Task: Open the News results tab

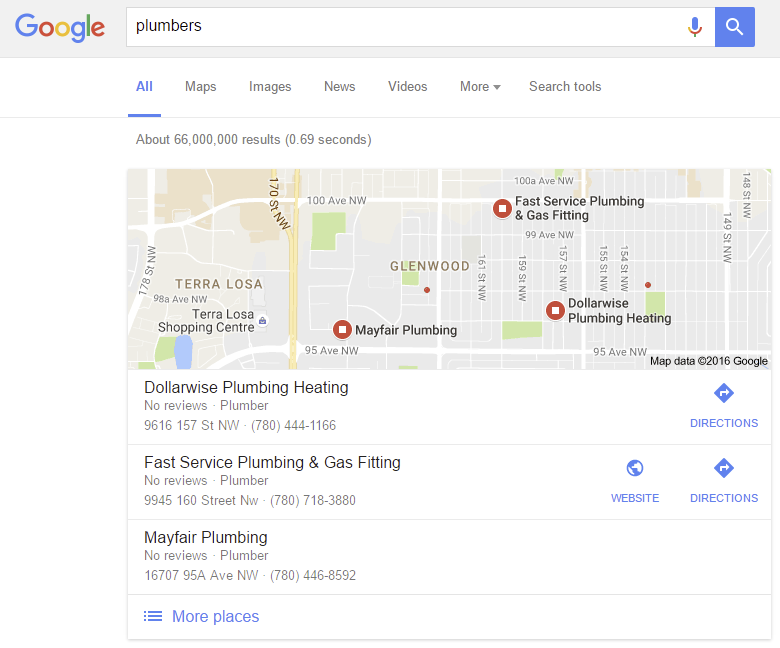Action: click(x=340, y=87)
